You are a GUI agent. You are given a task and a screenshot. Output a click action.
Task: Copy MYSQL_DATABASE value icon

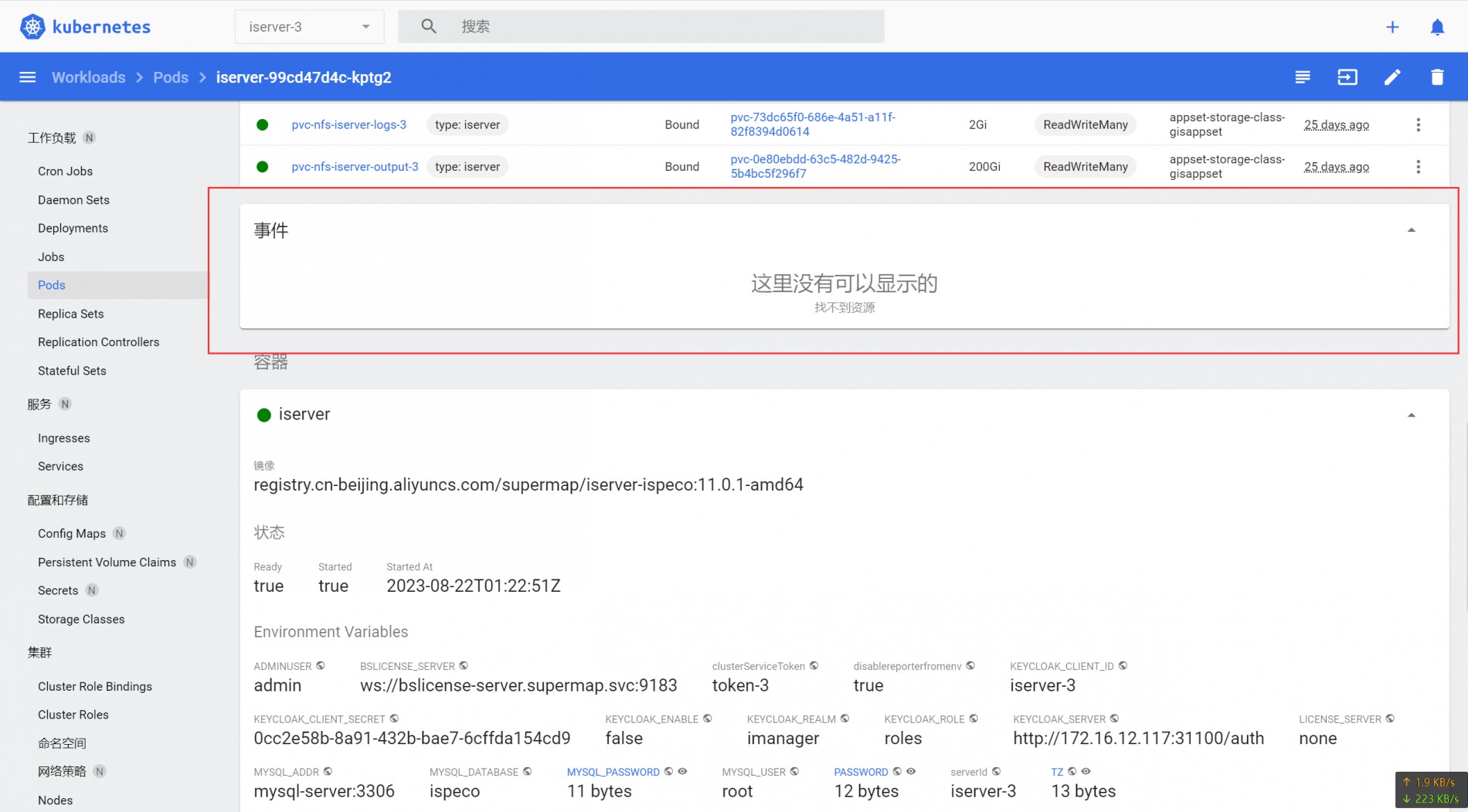(527, 771)
